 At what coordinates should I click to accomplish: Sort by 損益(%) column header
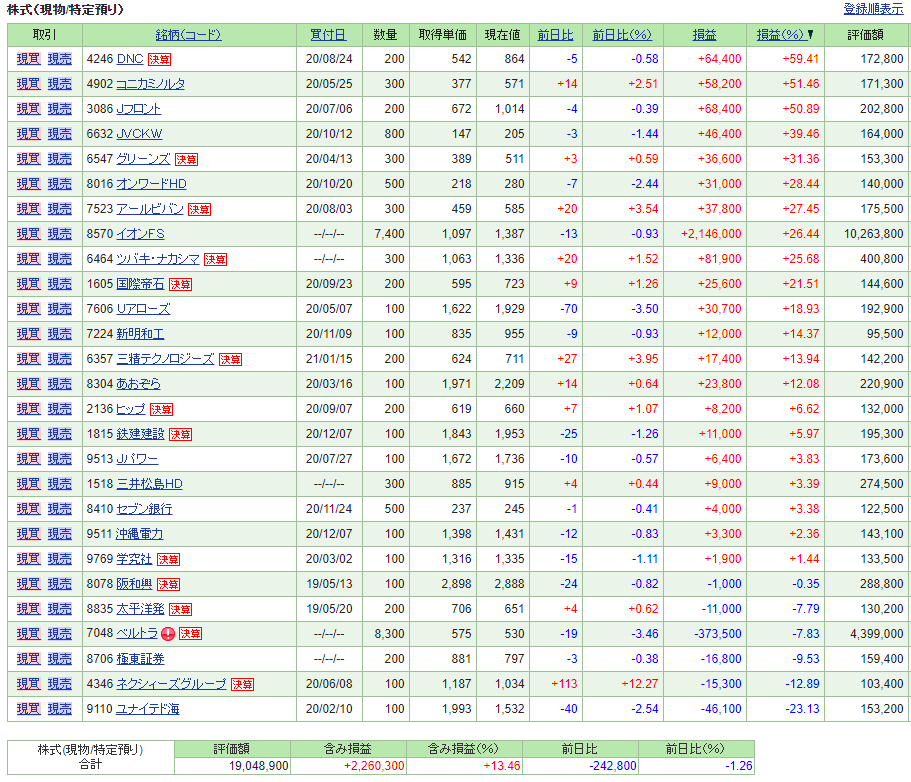[x=780, y=35]
